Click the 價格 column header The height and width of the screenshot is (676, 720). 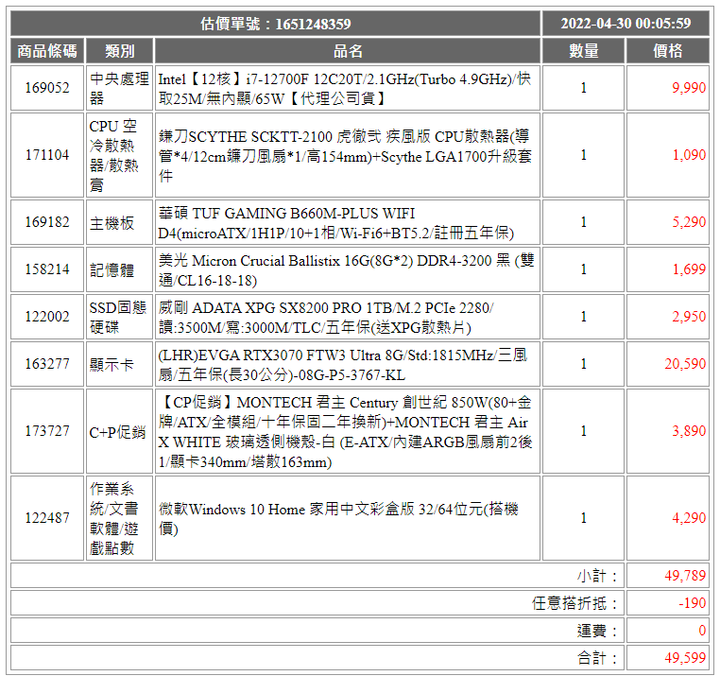[x=668, y=51]
